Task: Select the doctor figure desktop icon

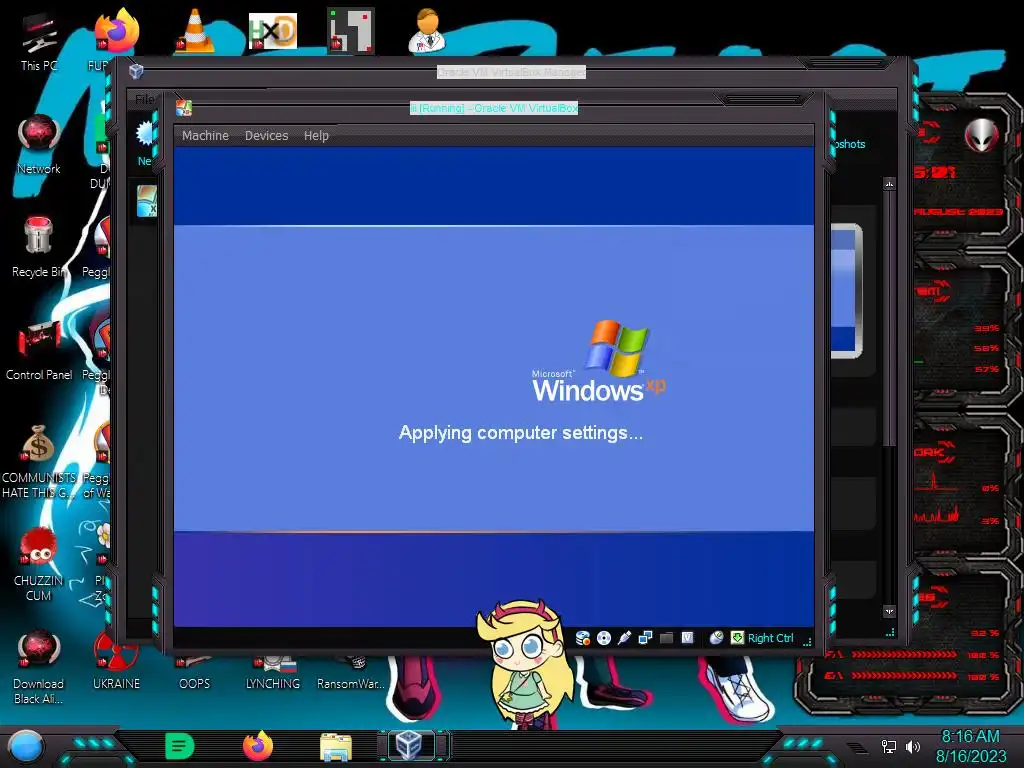Action: point(428,30)
